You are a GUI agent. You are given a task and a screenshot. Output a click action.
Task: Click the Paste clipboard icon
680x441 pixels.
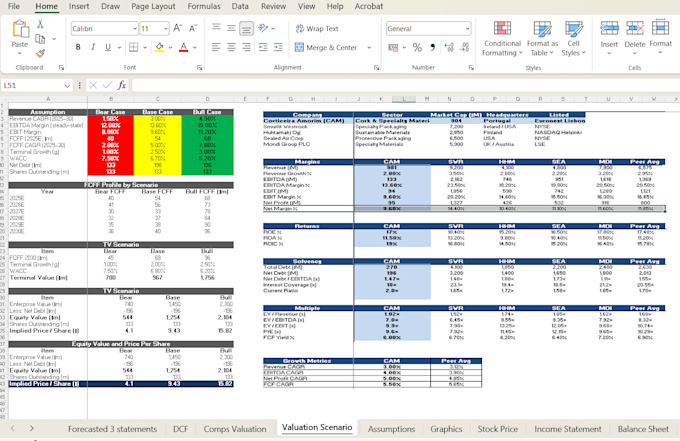(20, 29)
